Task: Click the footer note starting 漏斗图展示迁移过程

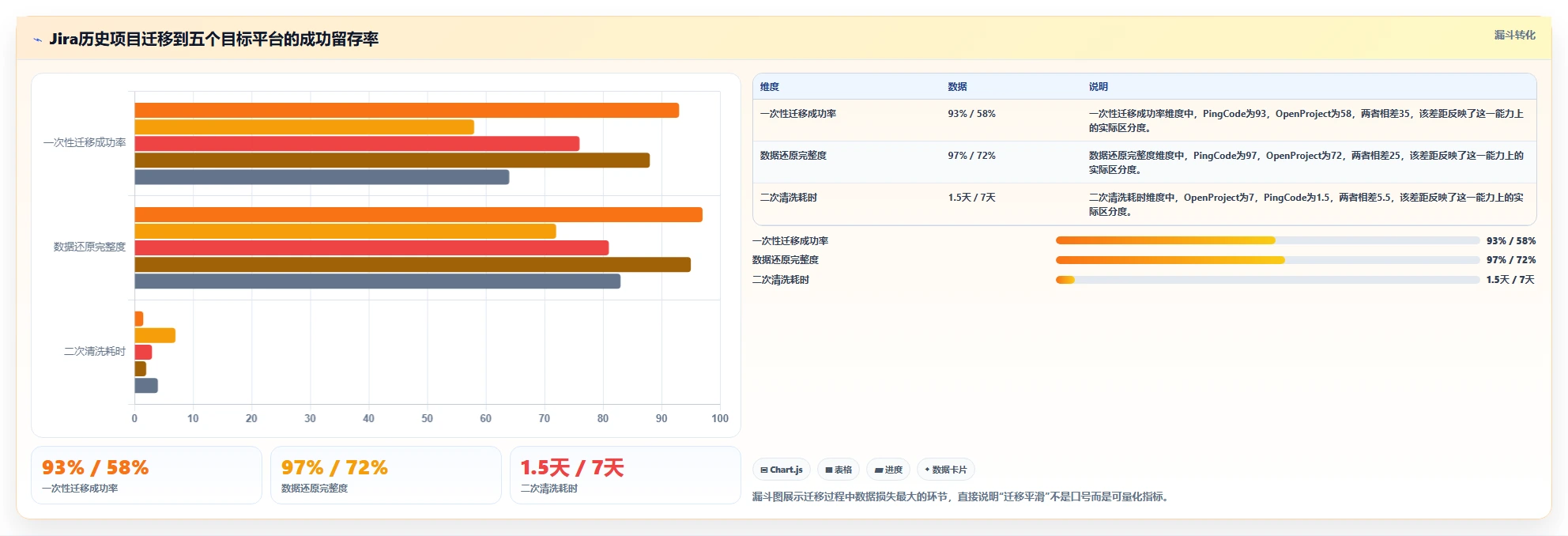Action: tap(963, 496)
